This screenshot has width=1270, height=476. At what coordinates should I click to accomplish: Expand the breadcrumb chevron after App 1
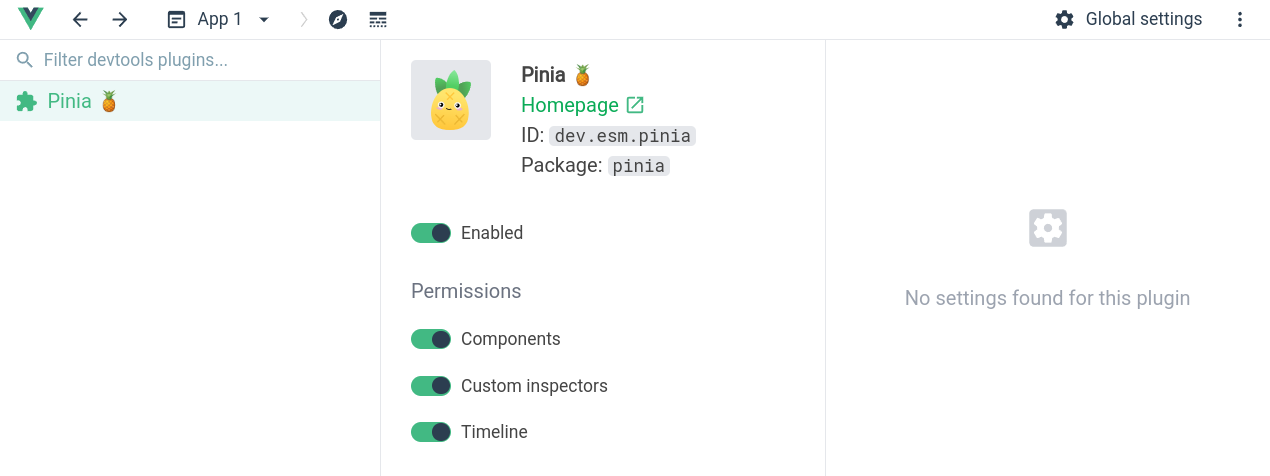[304, 20]
